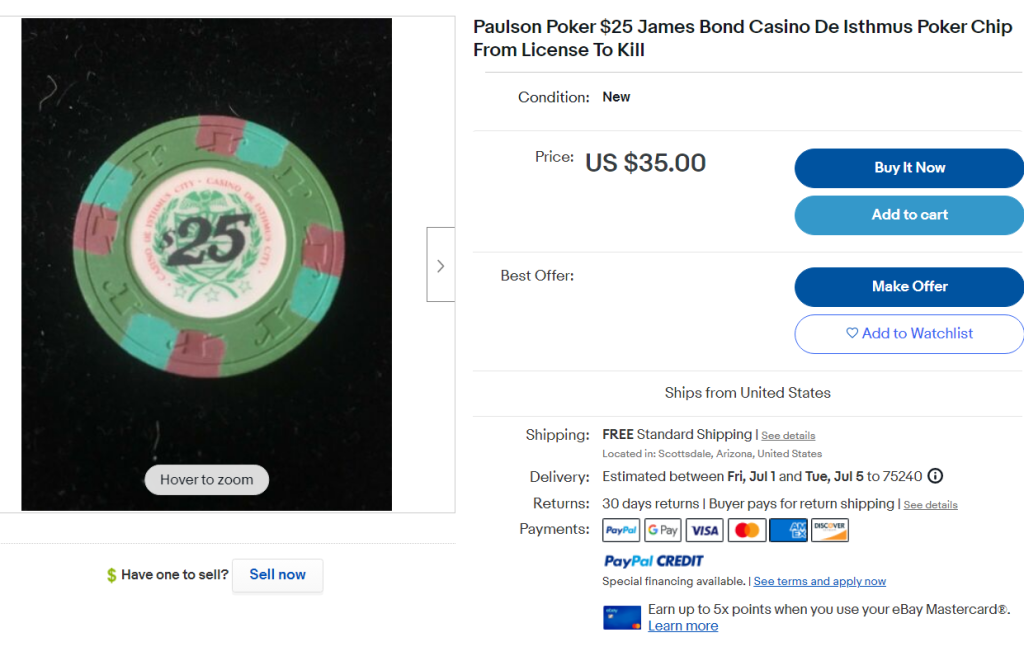1024x661 pixels.
Task: Click the delivery info circle icon
Action: pyautogui.click(x=935, y=476)
